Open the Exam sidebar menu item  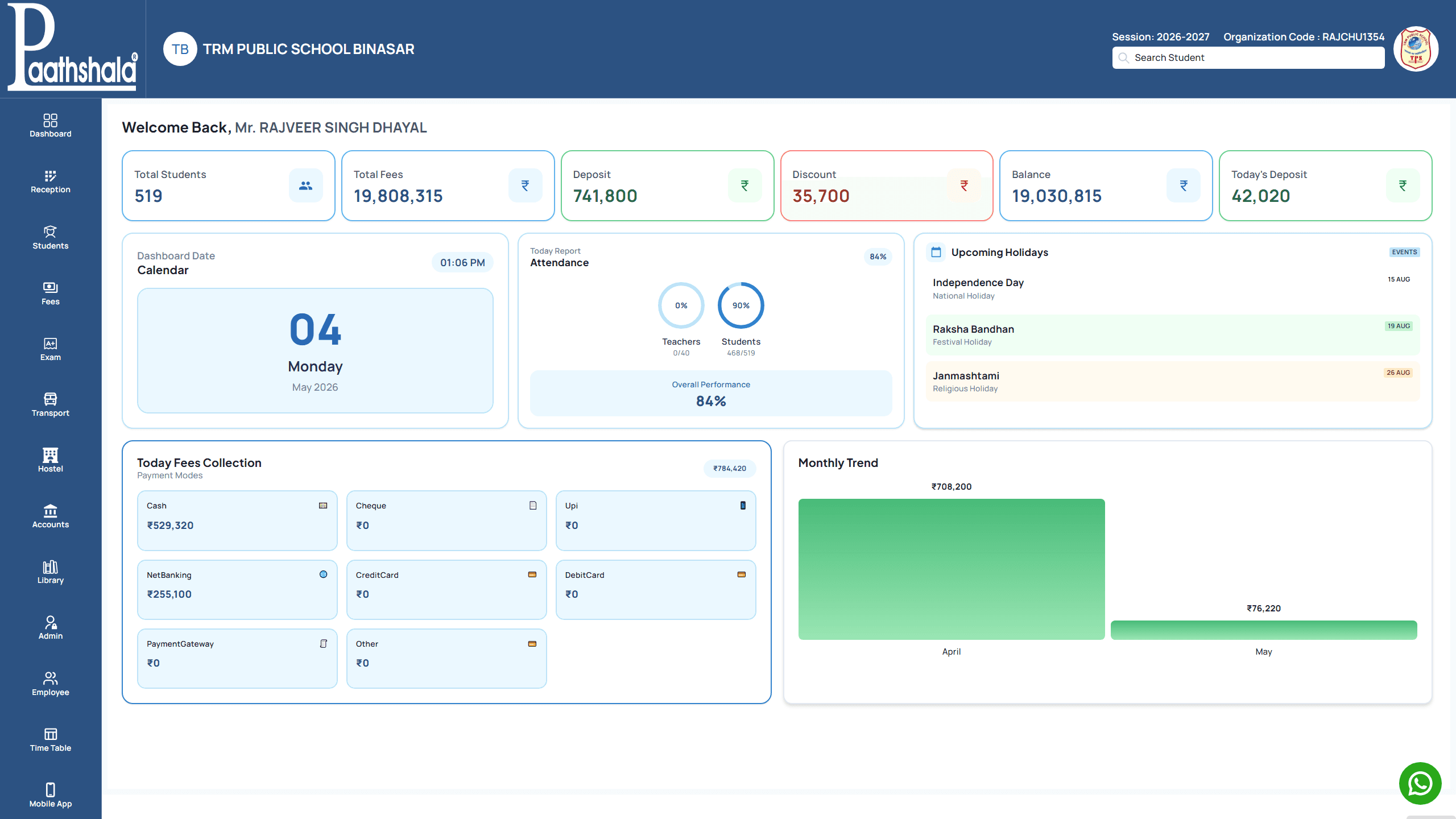click(50, 349)
